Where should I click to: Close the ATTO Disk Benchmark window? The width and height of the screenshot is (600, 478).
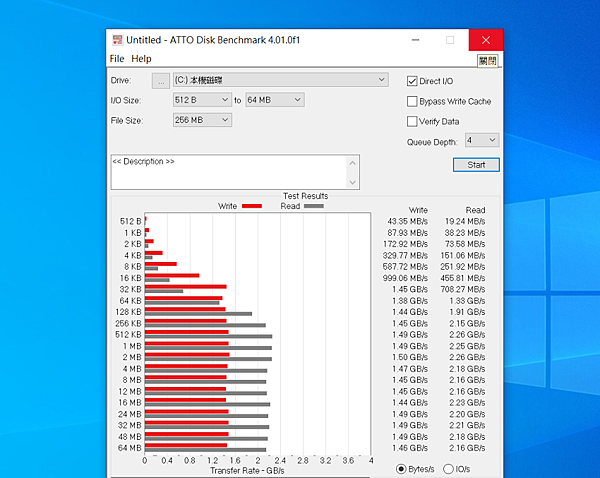pyautogui.click(x=486, y=40)
